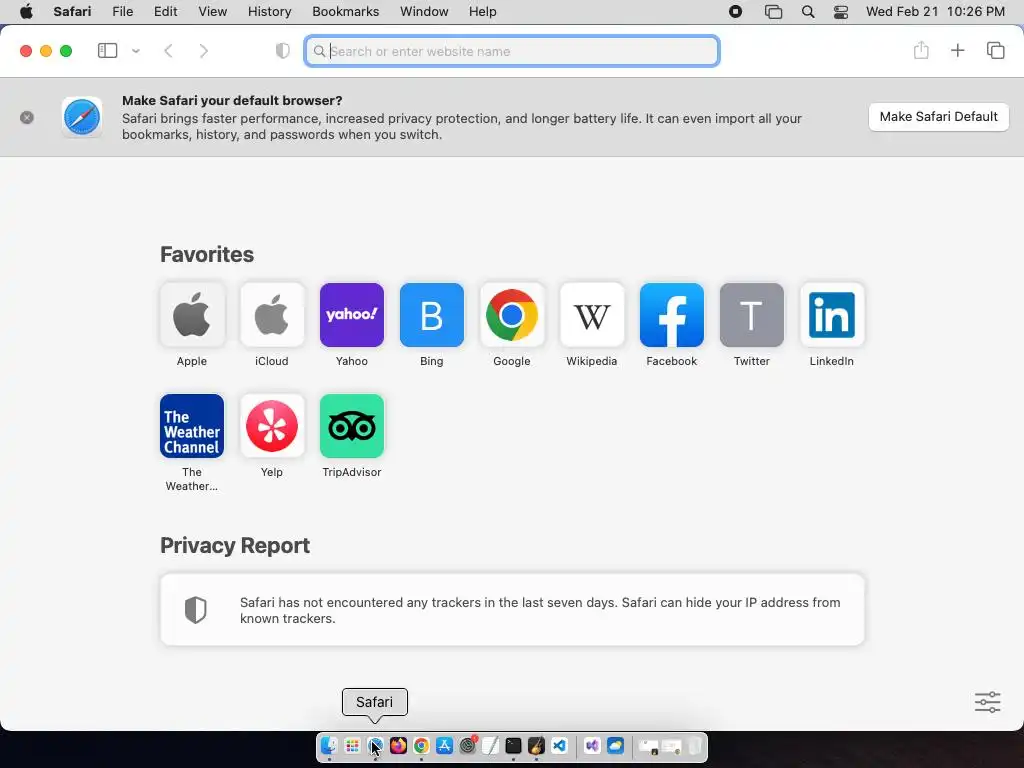Viewport: 1024px width, 768px height.
Task: Go back with the back arrow
Action: [168, 51]
